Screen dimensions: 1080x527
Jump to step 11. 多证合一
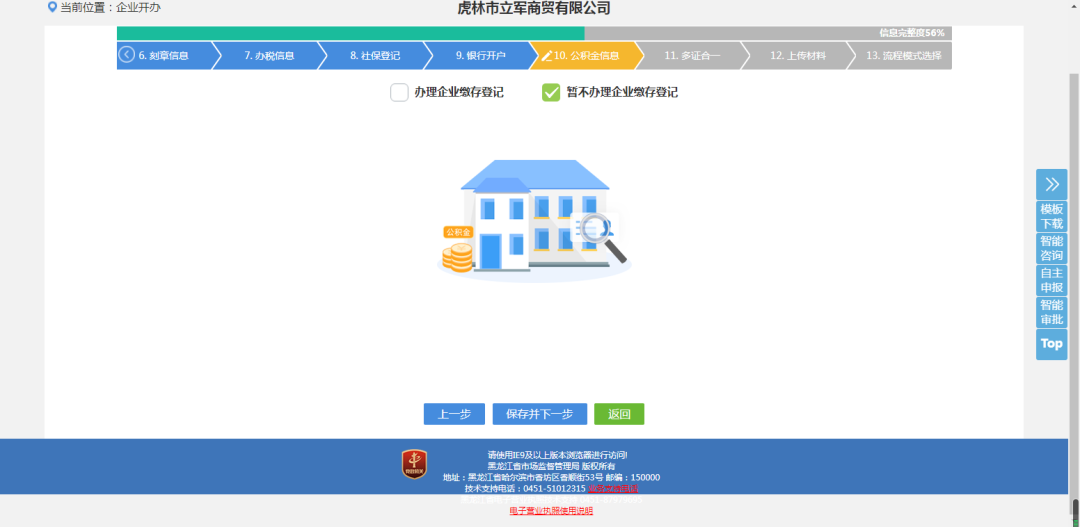(692, 56)
